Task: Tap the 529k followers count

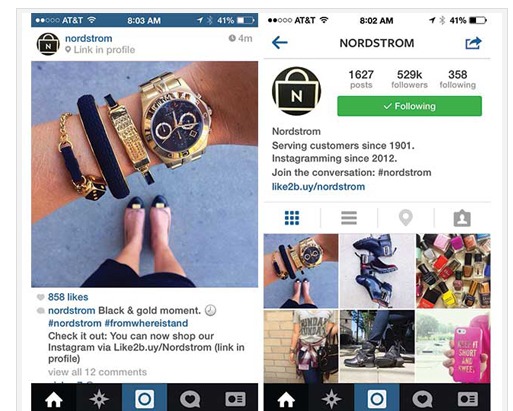Action: coord(409,79)
